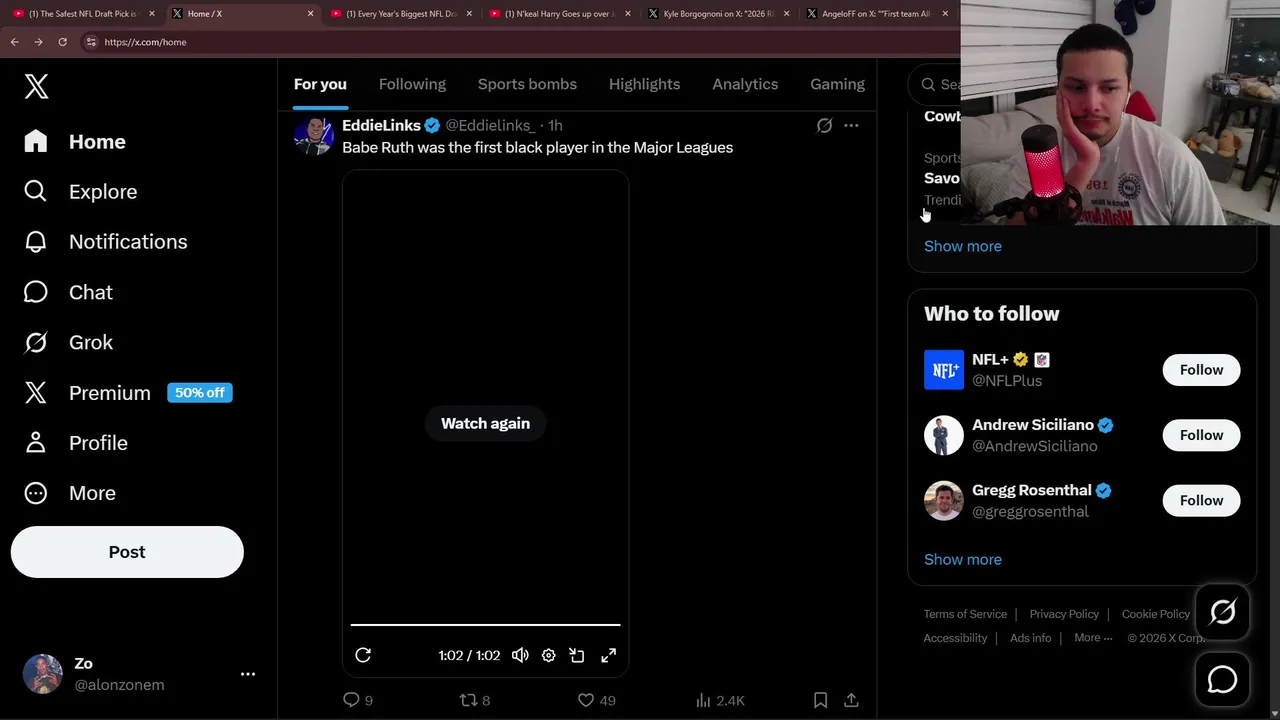Screen dimensions: 1280x720
Task: Open video settings gear
Action: click(x=548, y=655)
